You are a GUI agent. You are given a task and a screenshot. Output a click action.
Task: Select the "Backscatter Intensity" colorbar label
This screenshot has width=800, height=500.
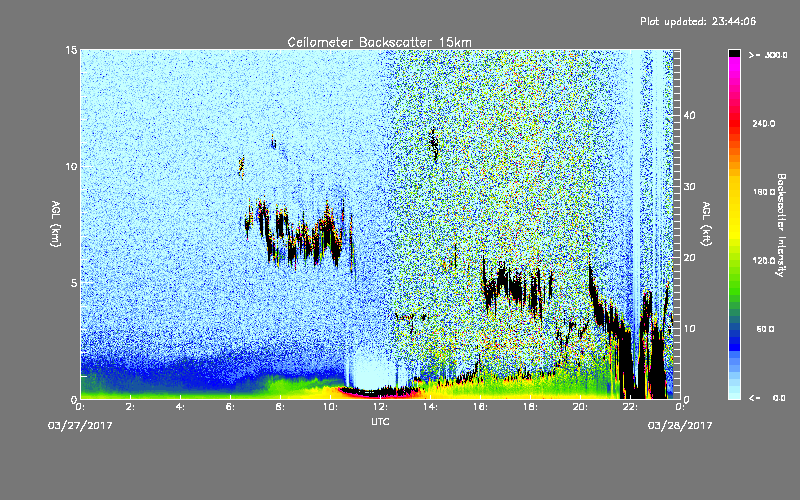point(781,225)
